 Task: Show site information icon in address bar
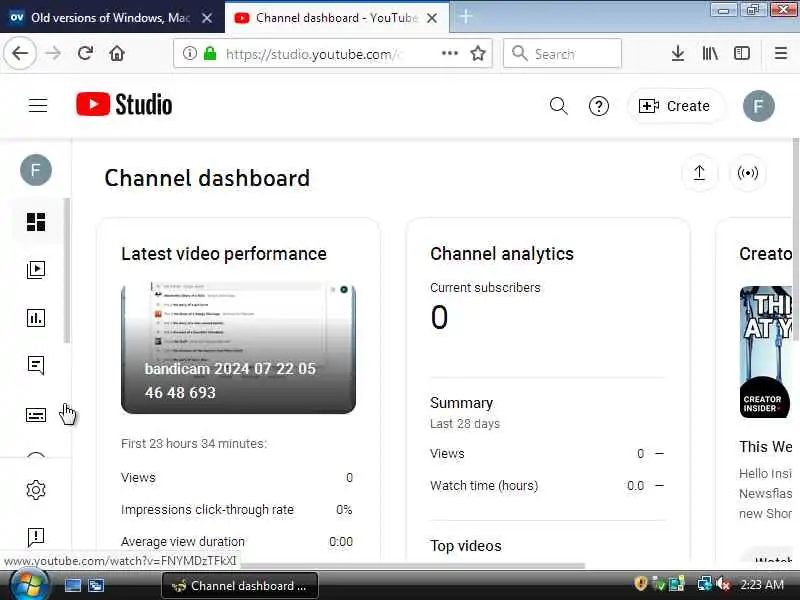coord(189,53)
